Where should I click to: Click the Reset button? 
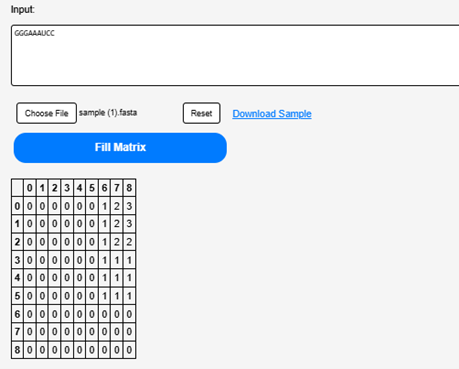(201, 113)
